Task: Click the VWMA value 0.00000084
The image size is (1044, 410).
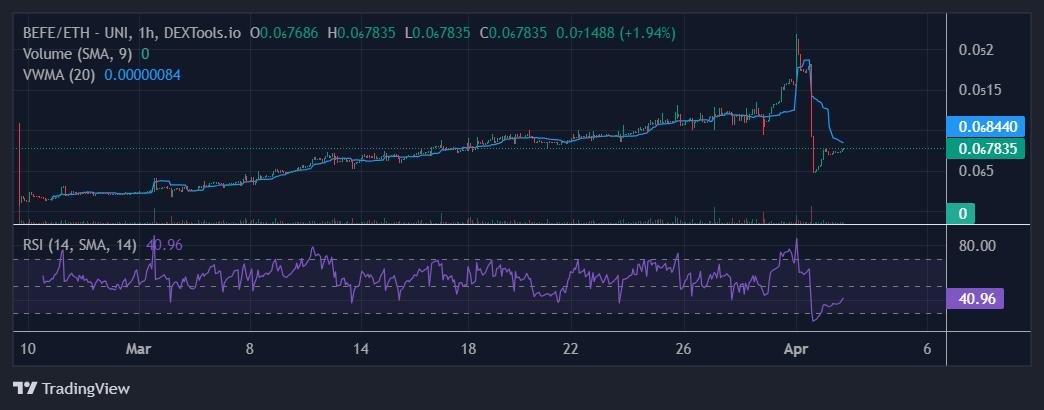Action: click(142, 75)
